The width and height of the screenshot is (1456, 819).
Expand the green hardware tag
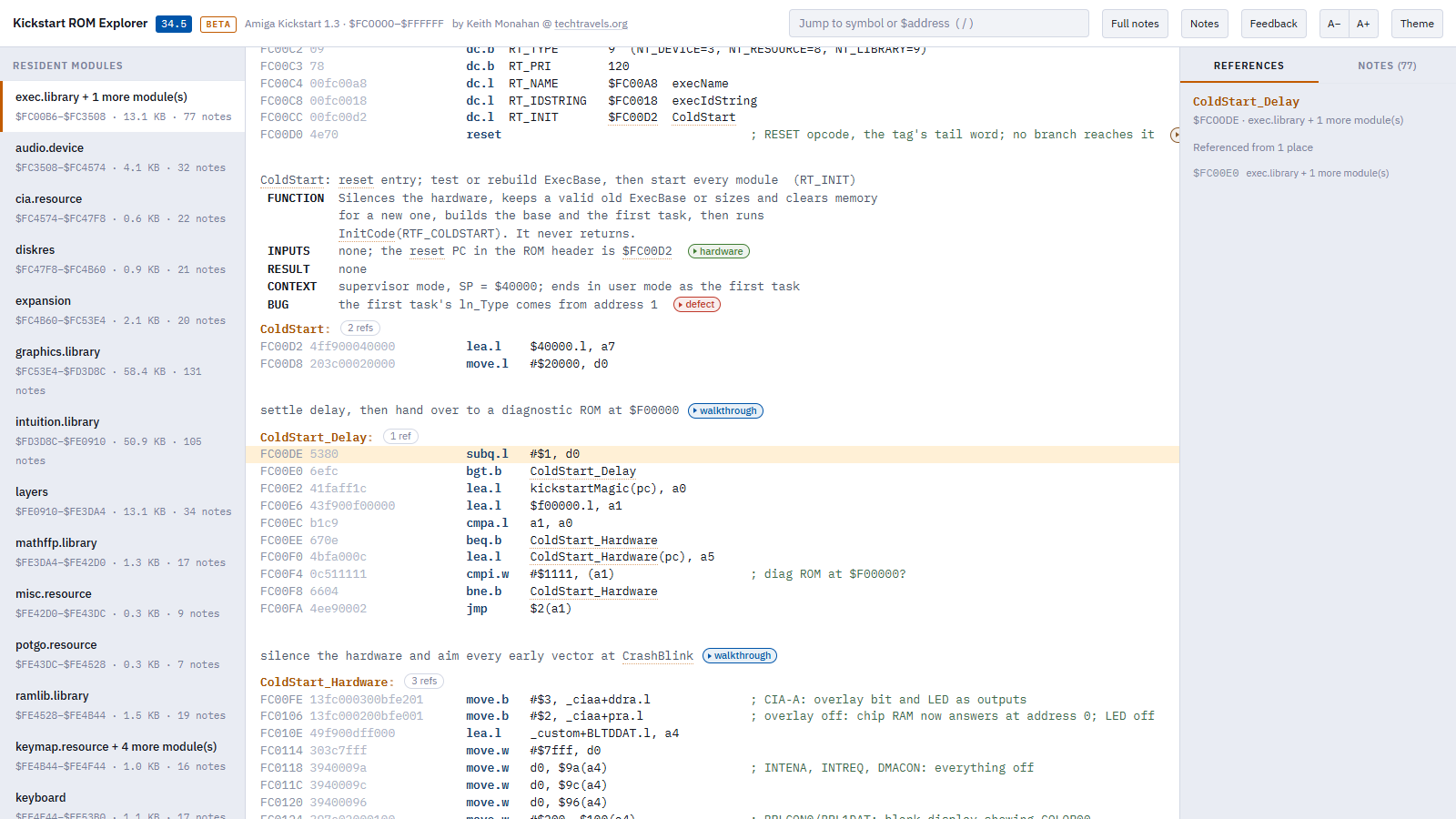coord(719,251)
